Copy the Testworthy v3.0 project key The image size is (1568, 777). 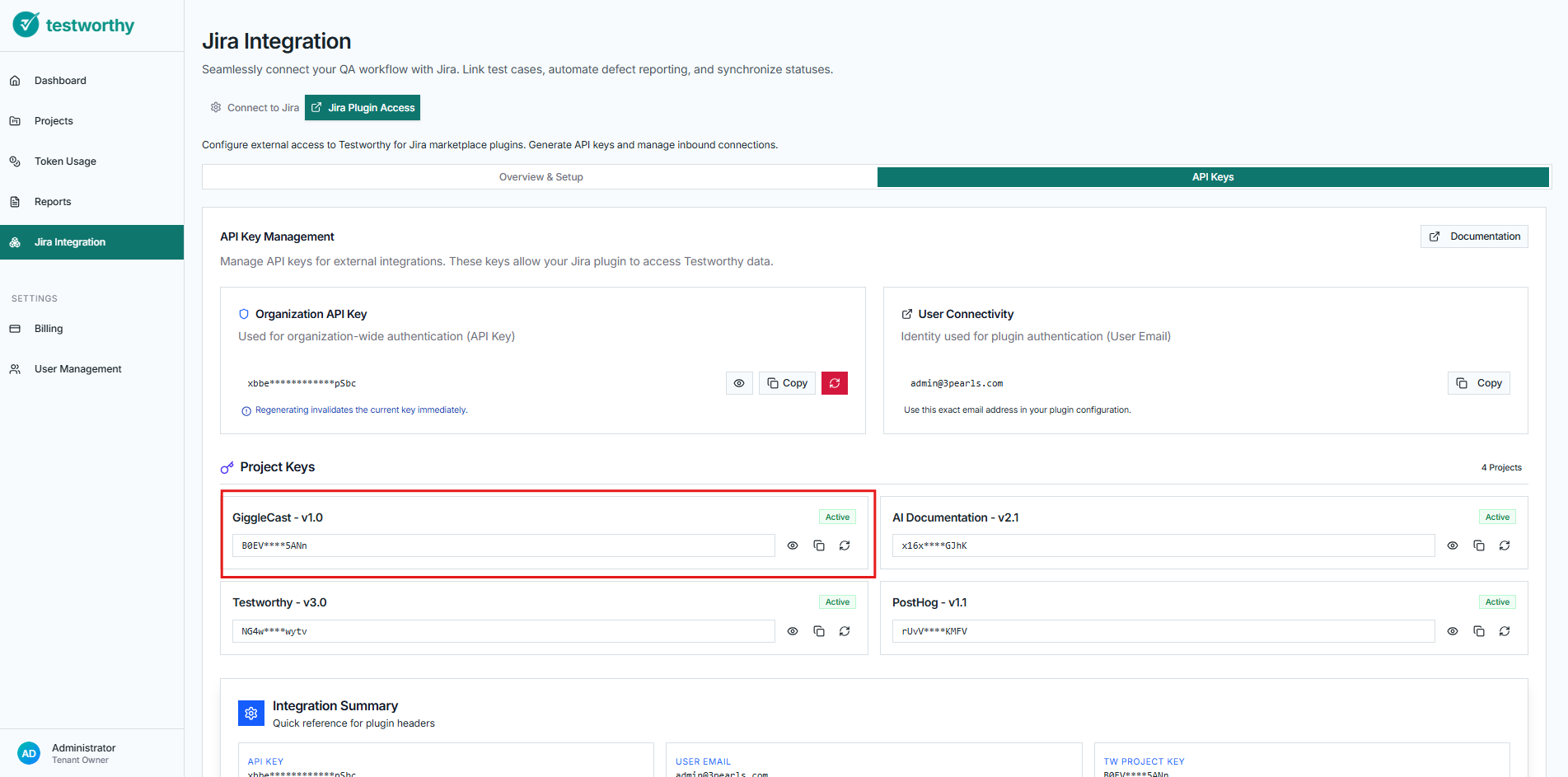pos(819,631)
